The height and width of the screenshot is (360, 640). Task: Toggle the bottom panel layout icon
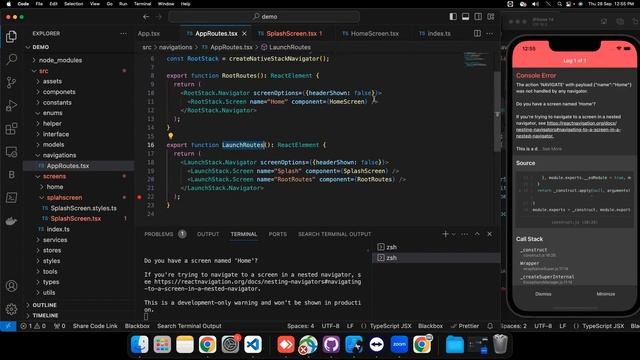(x=465, y=17)
